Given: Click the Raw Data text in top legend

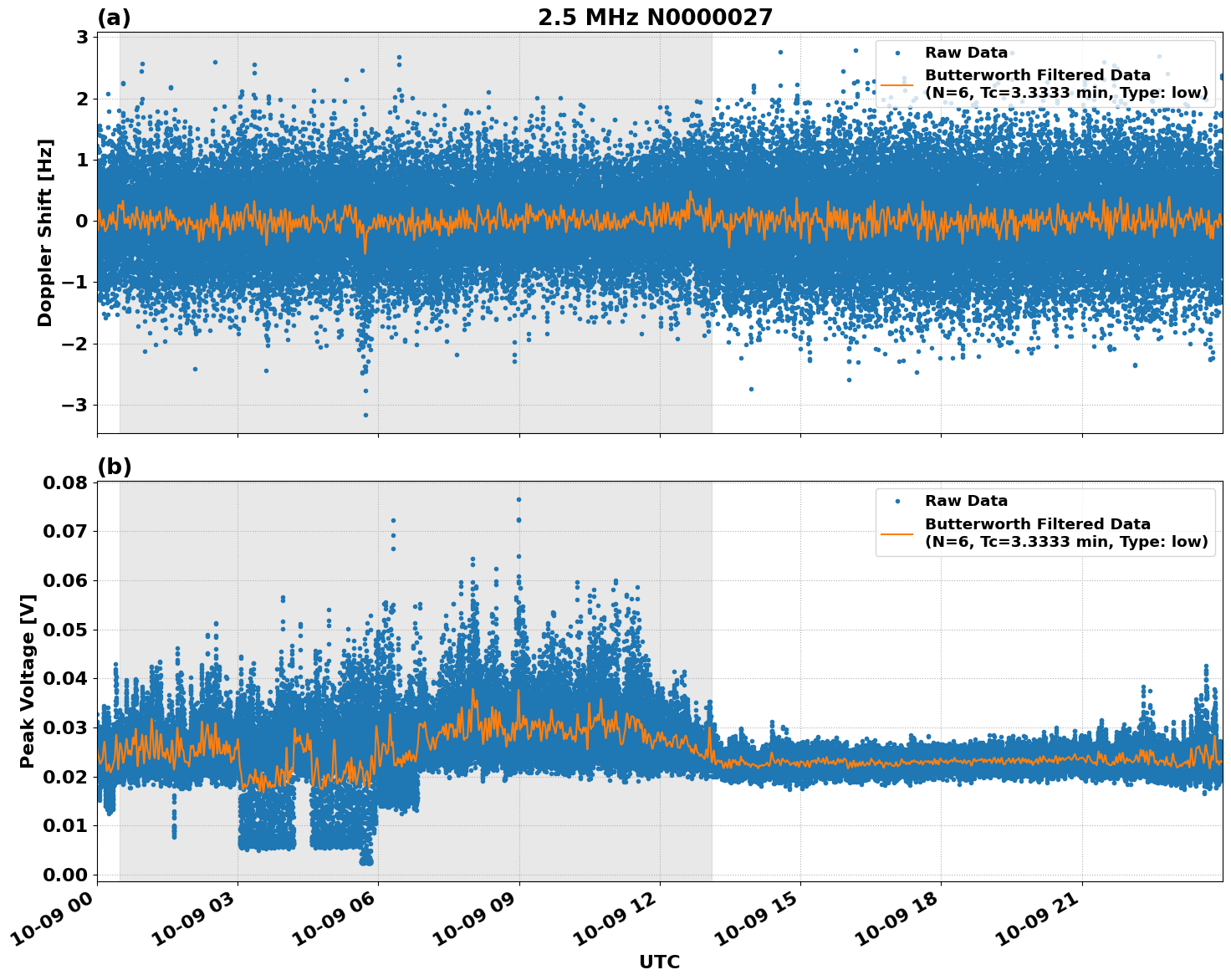Looking at the screenshot, I should (x=966, y=53).
